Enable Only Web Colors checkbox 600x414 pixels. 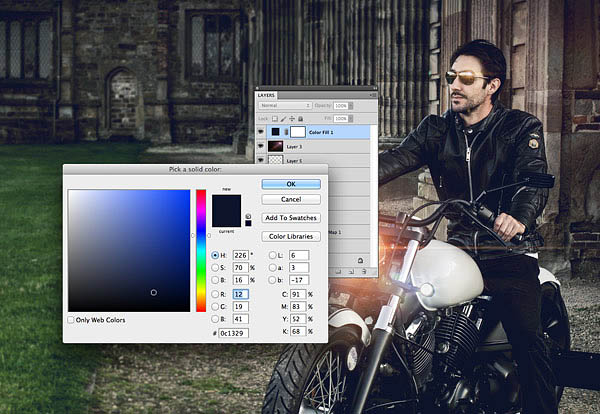pos(71,319)
